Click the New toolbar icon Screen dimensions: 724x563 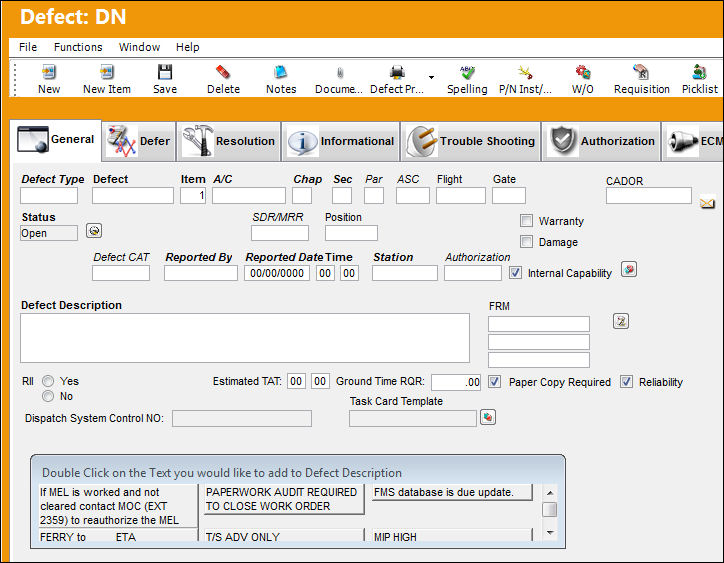[x=48, y=73]
